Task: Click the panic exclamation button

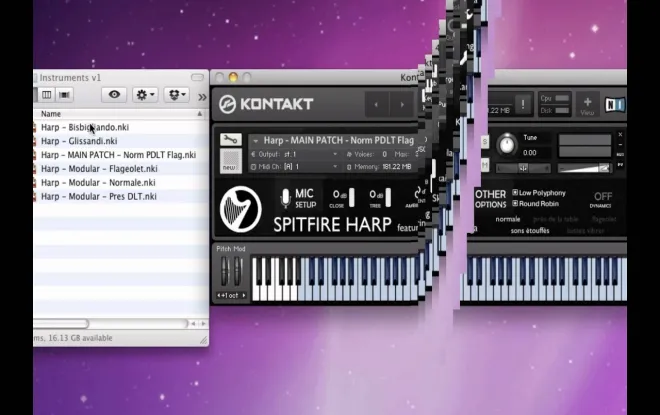Action: (x=523, y=104)
